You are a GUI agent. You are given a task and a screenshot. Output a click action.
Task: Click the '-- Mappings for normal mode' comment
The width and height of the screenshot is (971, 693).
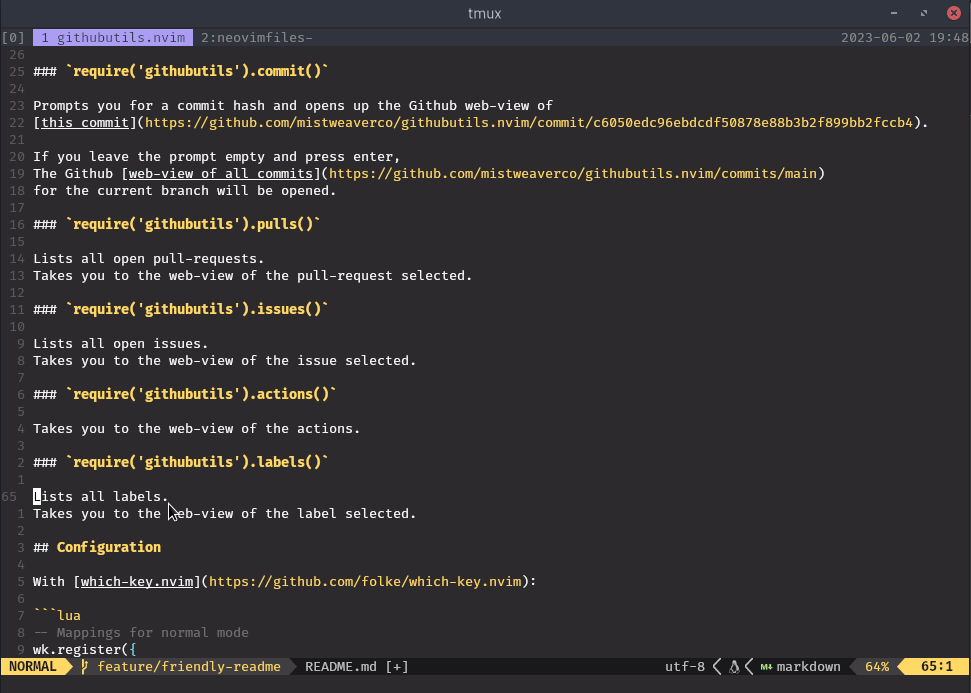pyautogui.click(x=141, y=632)
